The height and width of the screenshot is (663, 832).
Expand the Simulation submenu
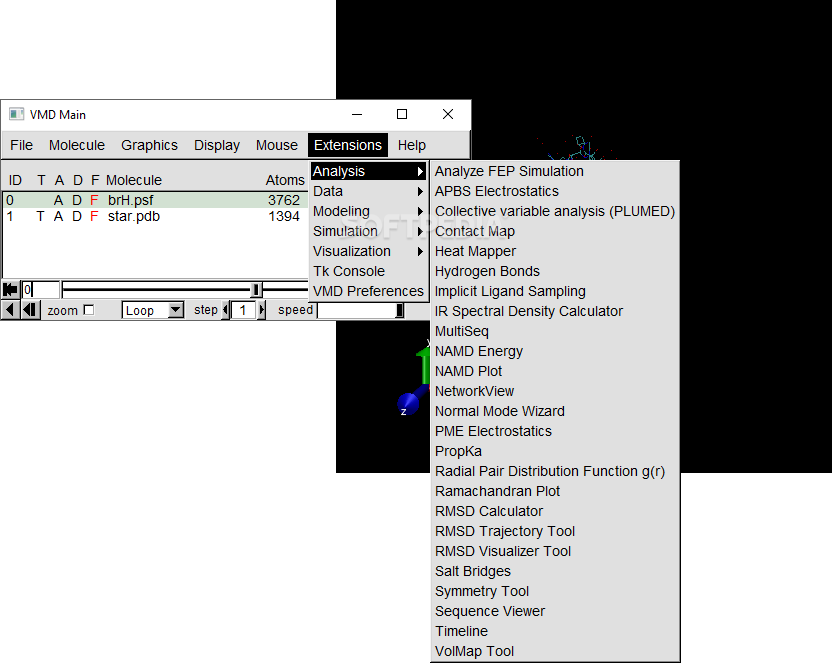click(x=369, y=231)
